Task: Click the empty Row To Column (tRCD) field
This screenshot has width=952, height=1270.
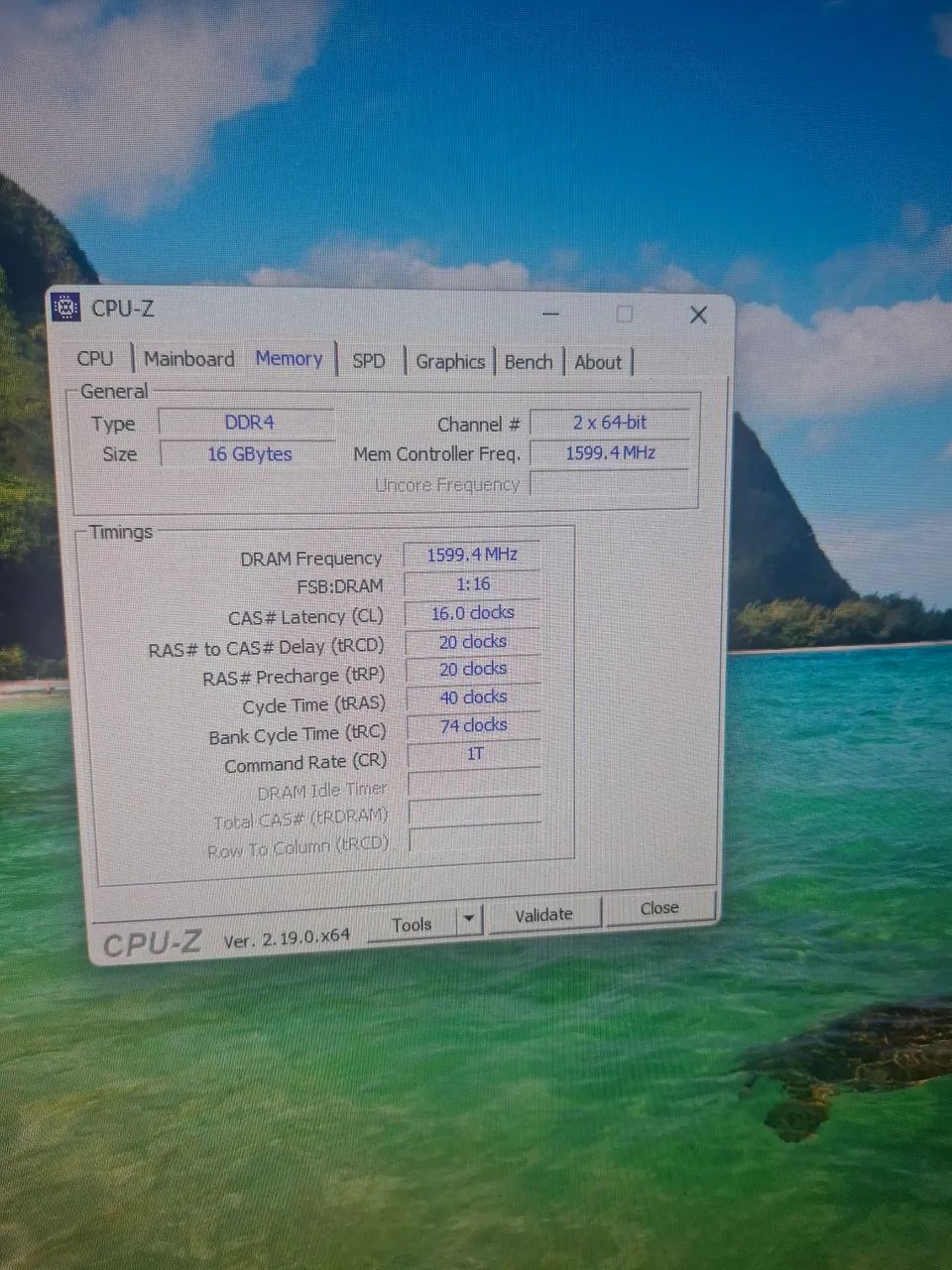Action: 475,838
